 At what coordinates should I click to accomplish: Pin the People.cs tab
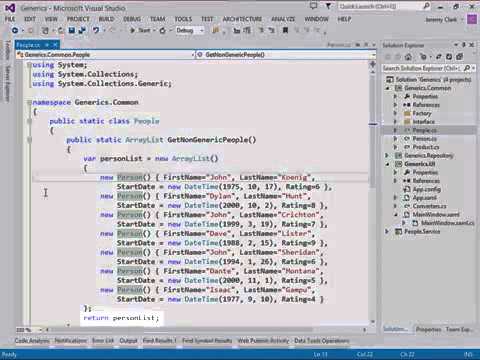click(x=47, y=45)
